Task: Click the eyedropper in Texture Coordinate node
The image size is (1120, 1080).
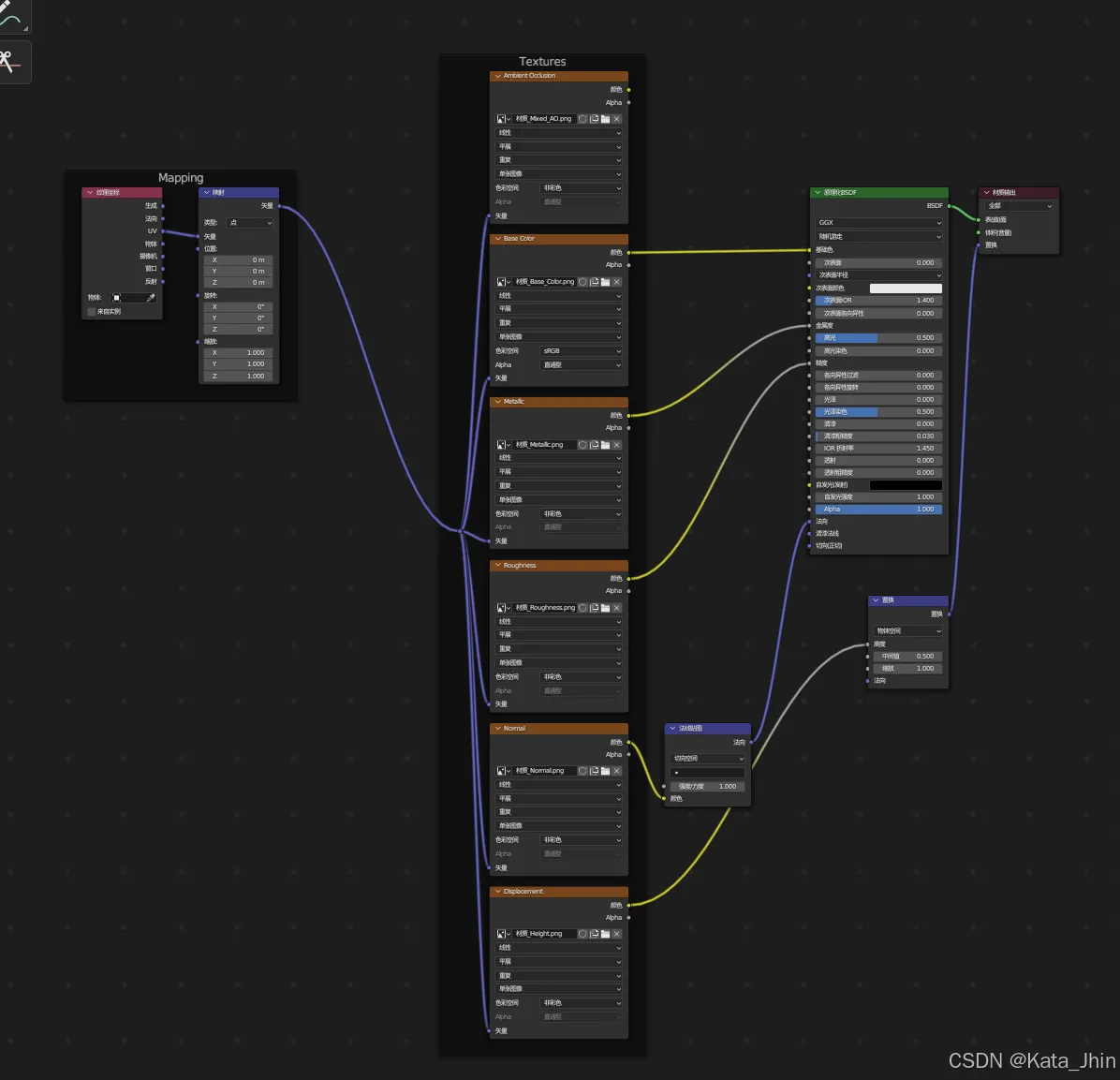Action: point(151,298)
